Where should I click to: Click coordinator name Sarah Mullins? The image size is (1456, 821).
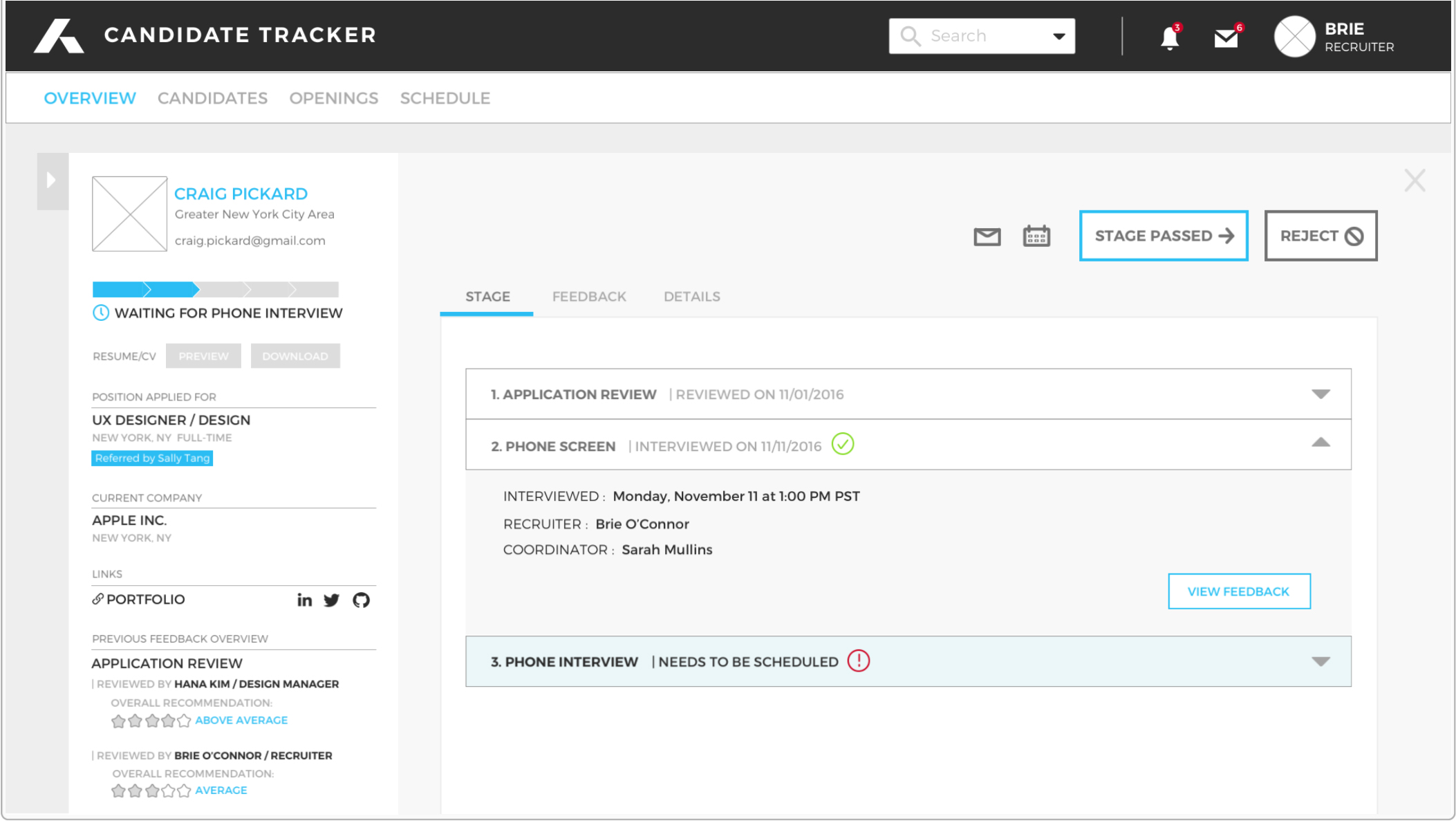point(667,550)
